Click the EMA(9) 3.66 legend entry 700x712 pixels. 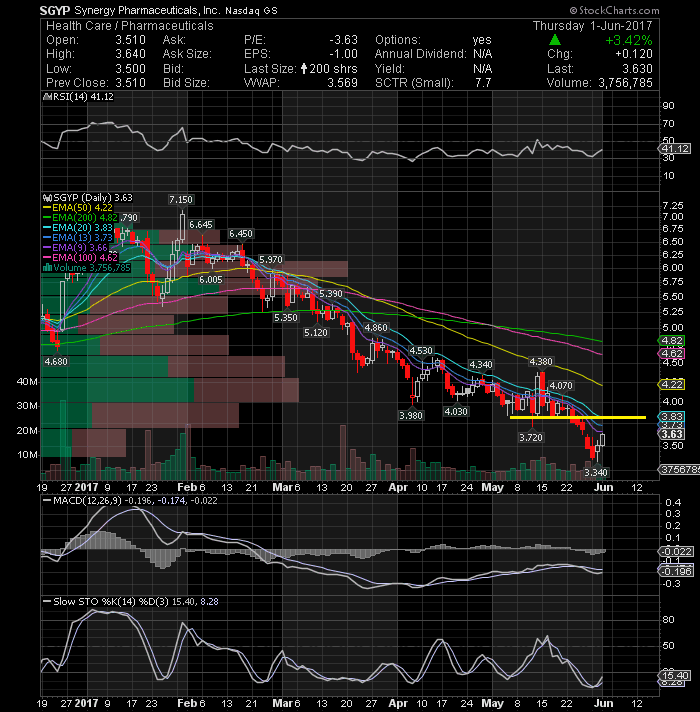tap(75, 248)
